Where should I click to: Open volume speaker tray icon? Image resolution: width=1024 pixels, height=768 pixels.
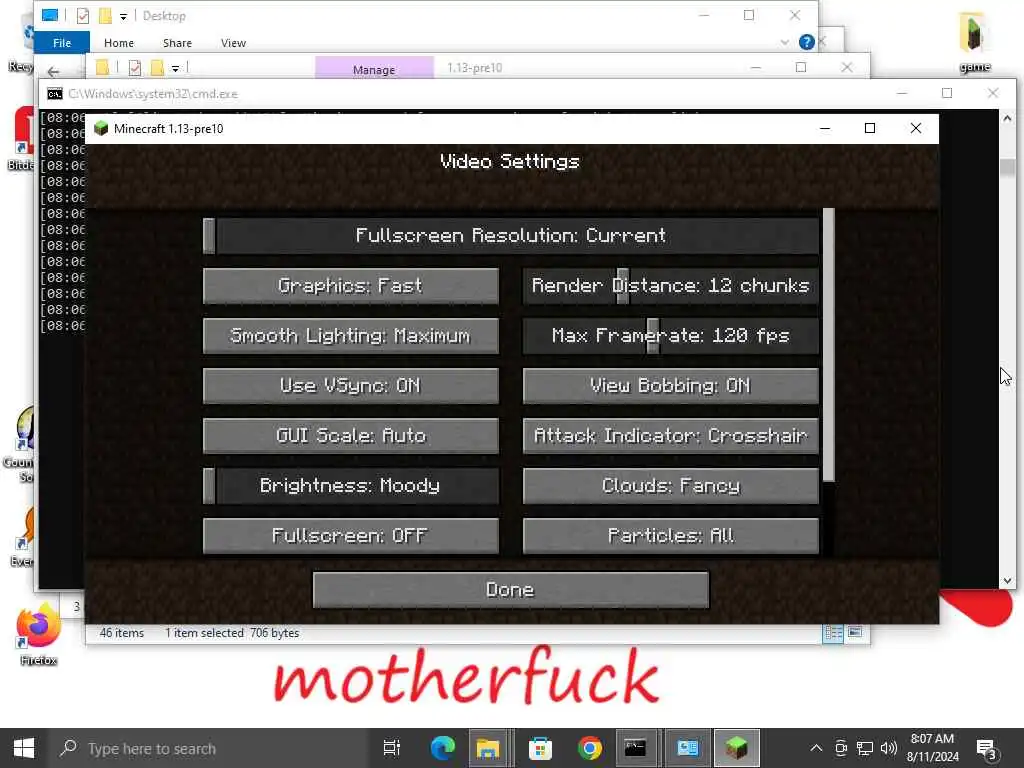[888, 748]
